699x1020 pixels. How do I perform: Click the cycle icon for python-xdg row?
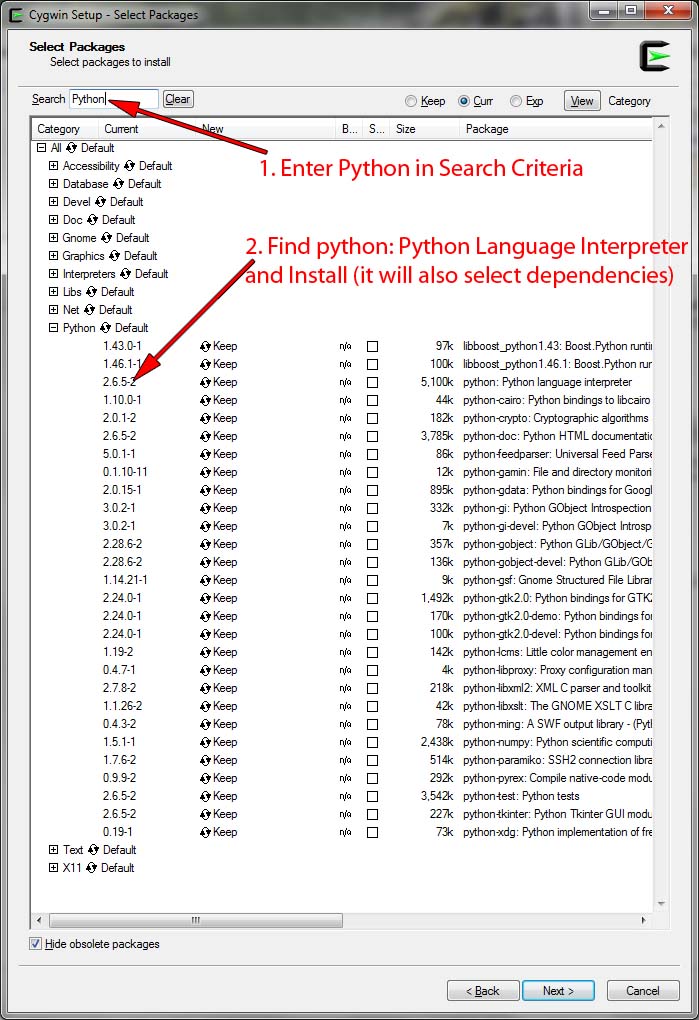pyautogui.click(x=205, y=833)
